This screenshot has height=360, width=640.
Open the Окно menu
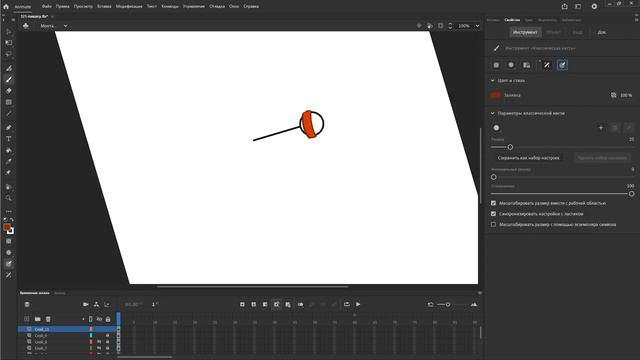(x=234, y=7)
